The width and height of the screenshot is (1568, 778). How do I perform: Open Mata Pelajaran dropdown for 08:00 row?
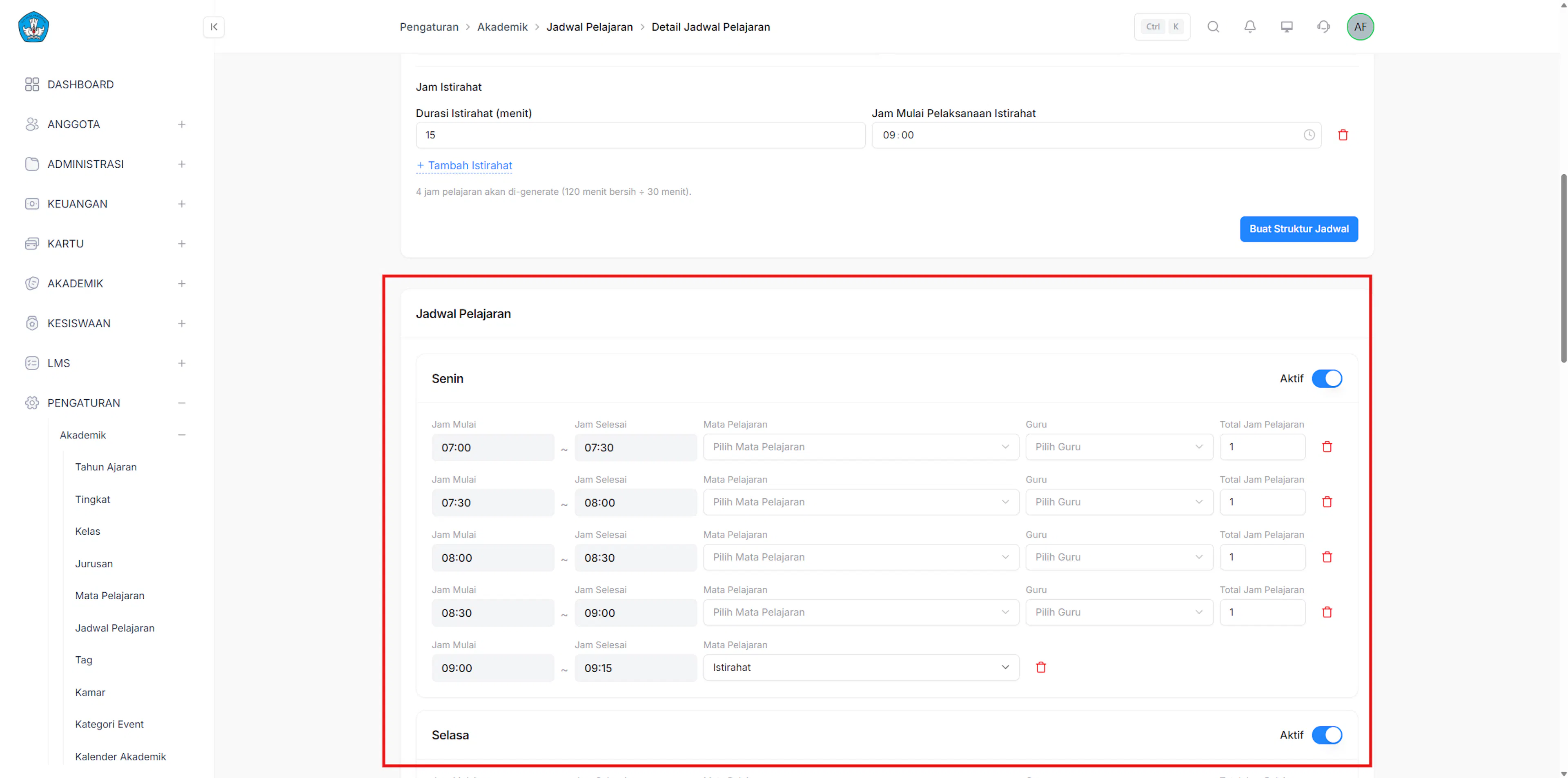(x=861, y=557)
